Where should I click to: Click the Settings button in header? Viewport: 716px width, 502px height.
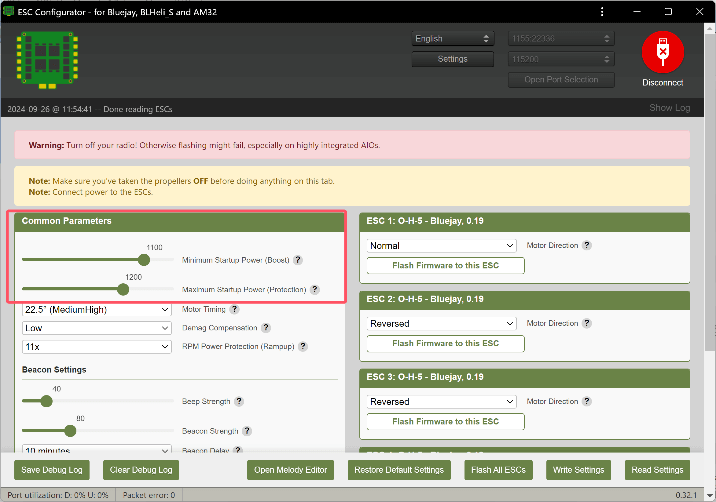click(x=453, y=59)
